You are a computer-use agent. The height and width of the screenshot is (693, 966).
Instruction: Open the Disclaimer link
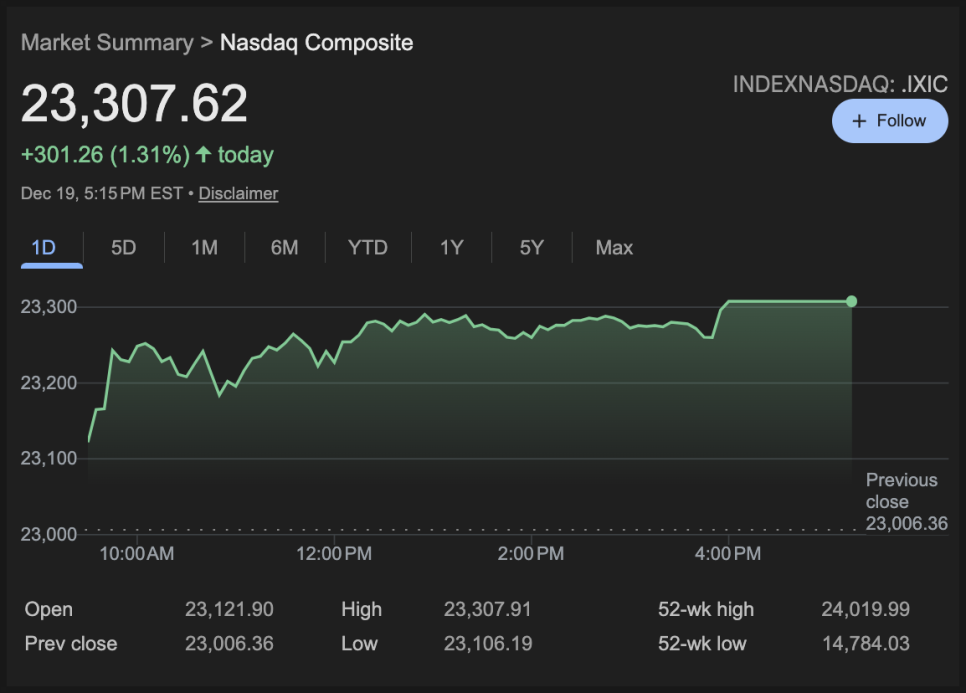238,194
